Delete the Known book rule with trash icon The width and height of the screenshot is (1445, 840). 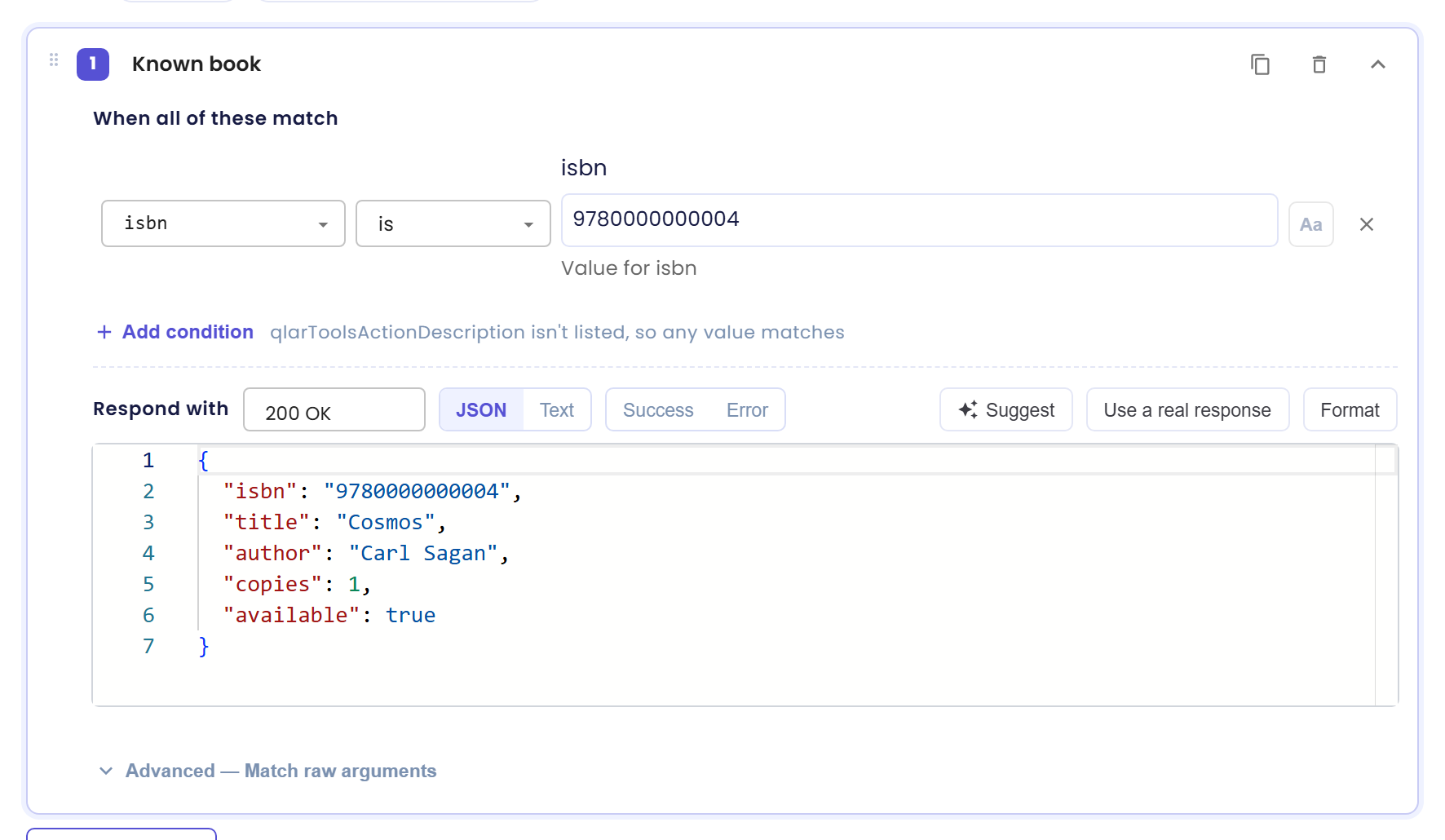(x=1319, y=64)
